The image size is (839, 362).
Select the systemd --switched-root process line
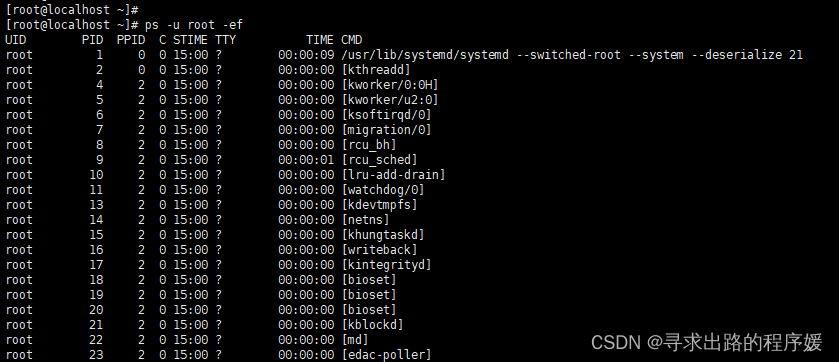(404, 55)
